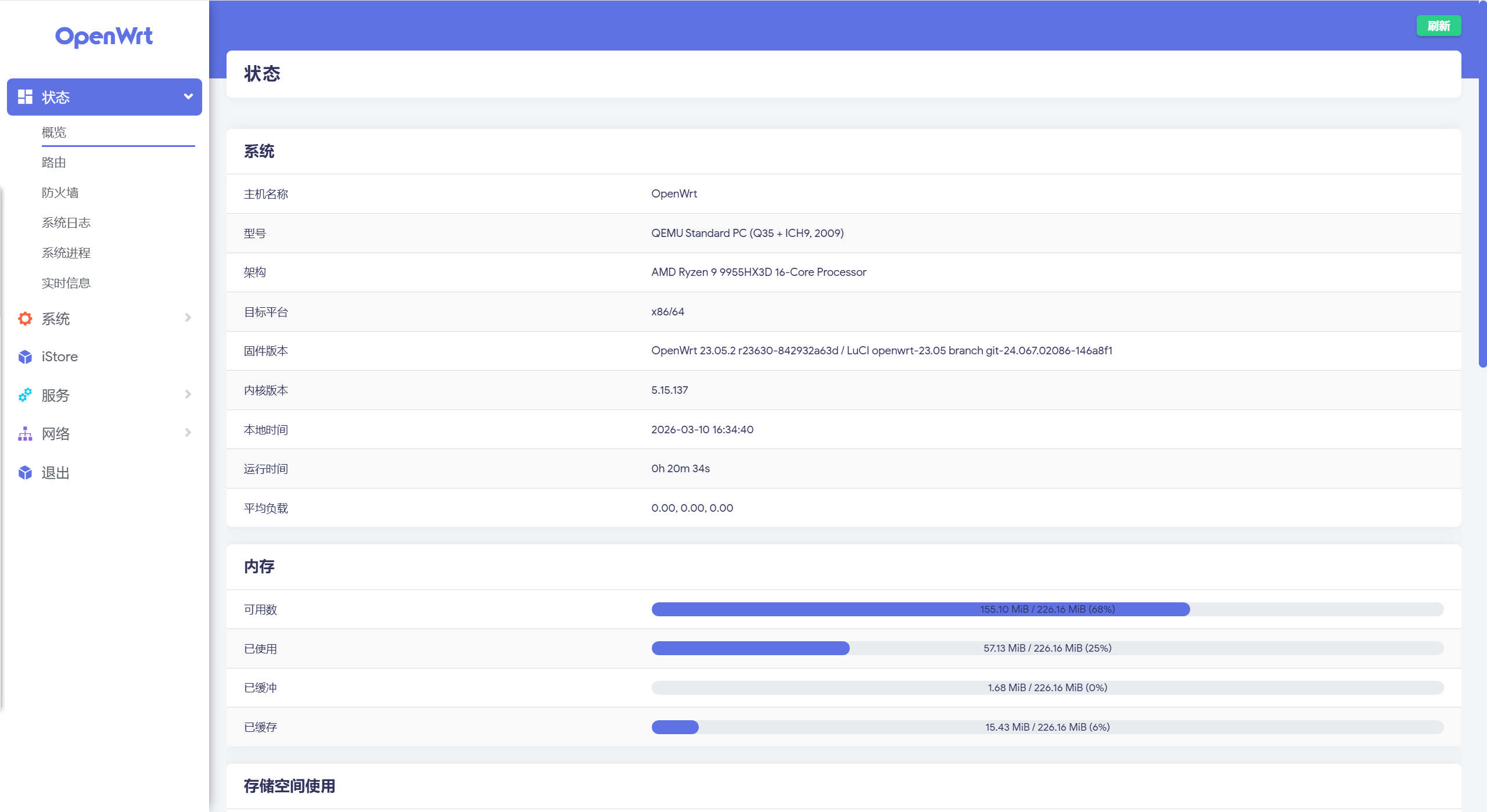Click the 本地时间 row label
The width and height of the screenshot is (1487, 812).
(x=266, y=430)
